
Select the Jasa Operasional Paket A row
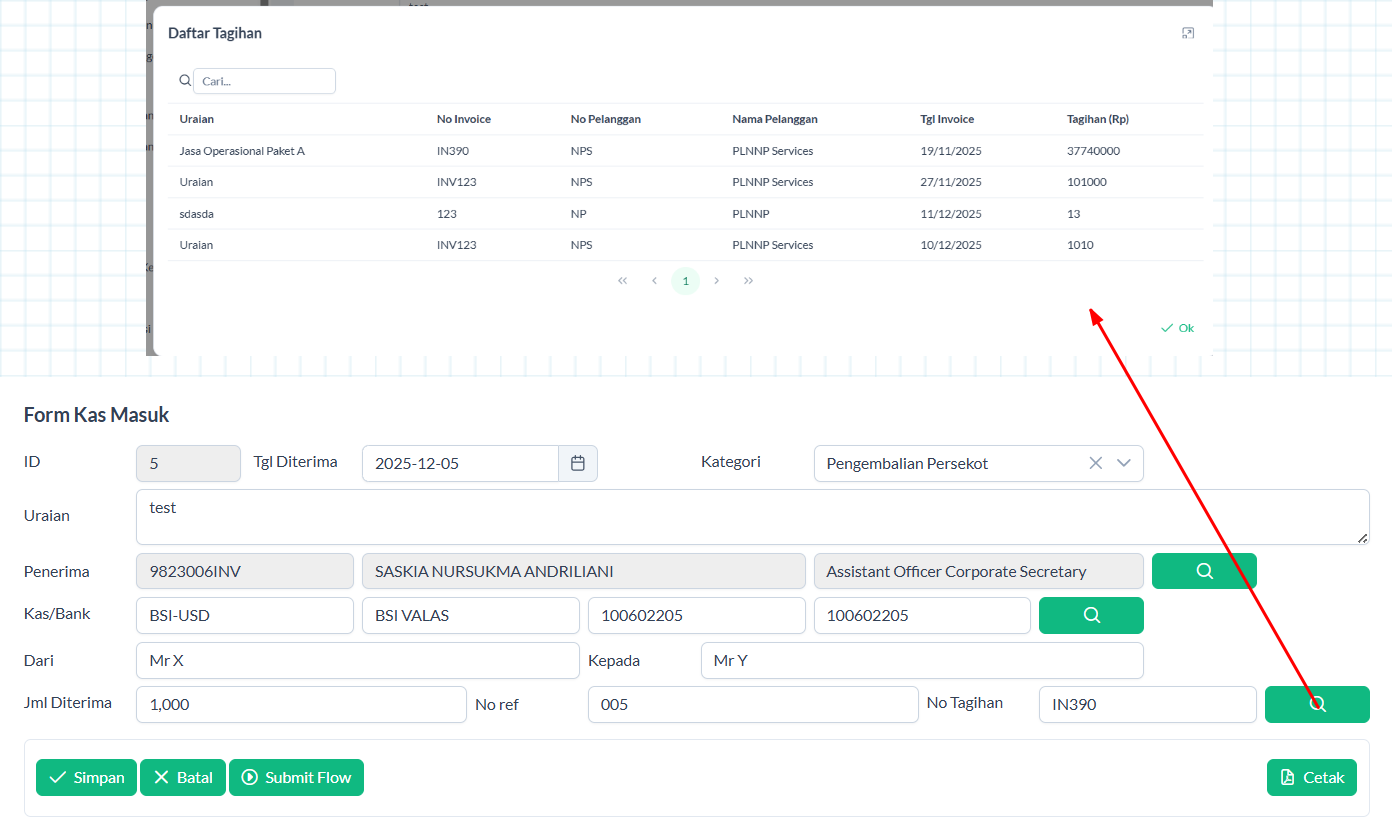click(x=242, y=151)
